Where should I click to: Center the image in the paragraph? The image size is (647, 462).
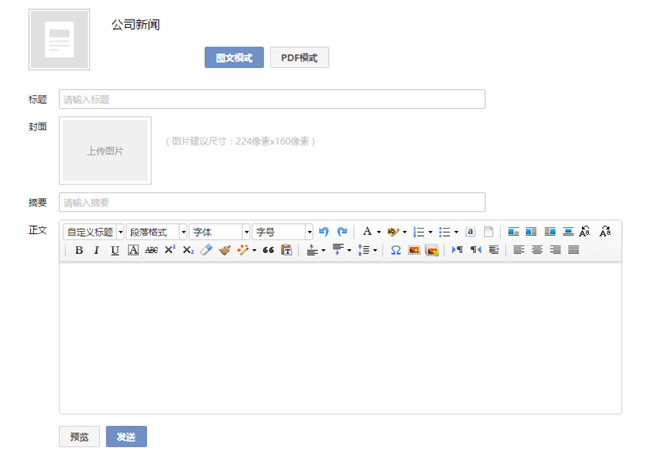[568, 232]
